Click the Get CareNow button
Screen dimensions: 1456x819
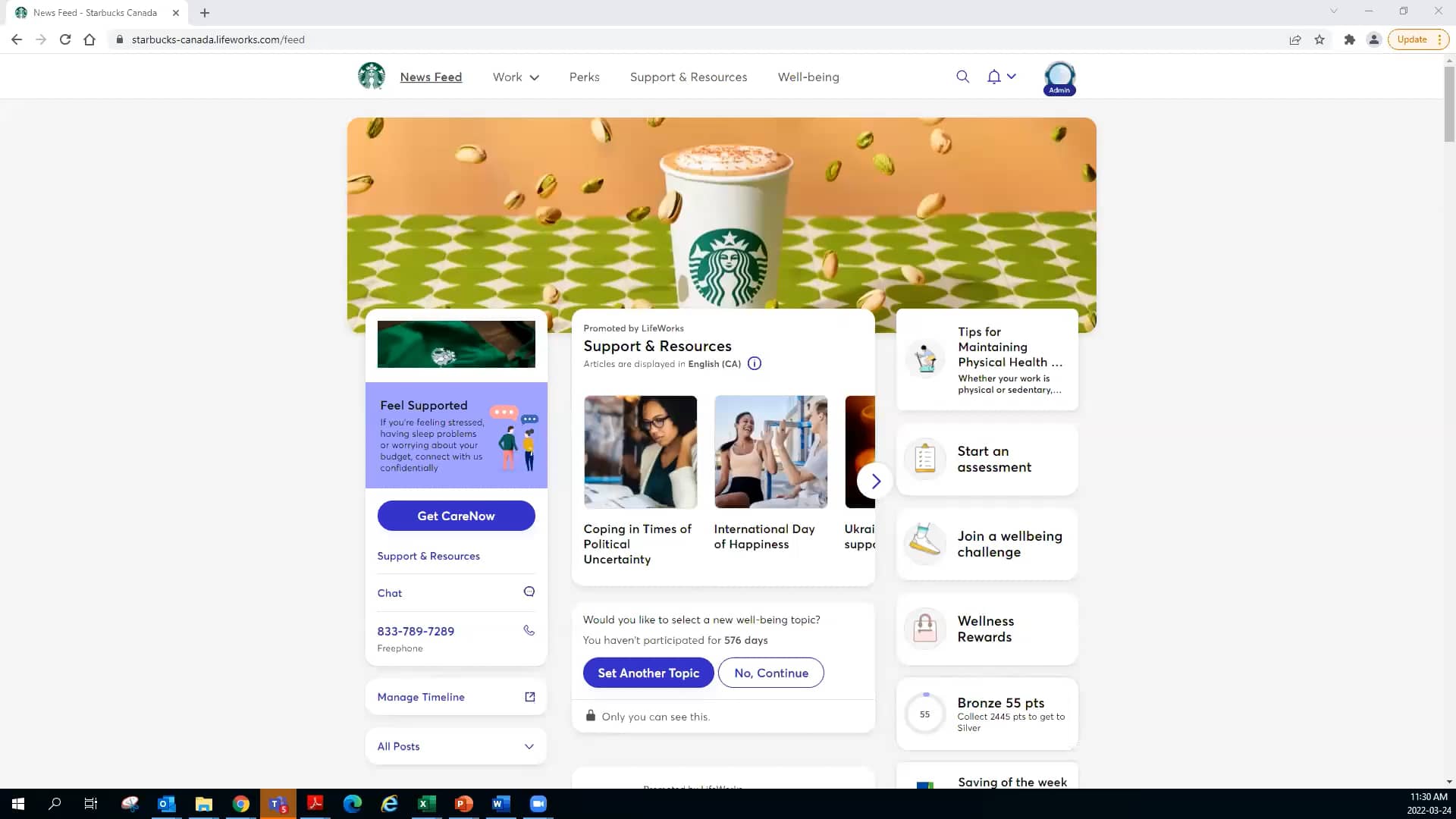tap(456, 516)
